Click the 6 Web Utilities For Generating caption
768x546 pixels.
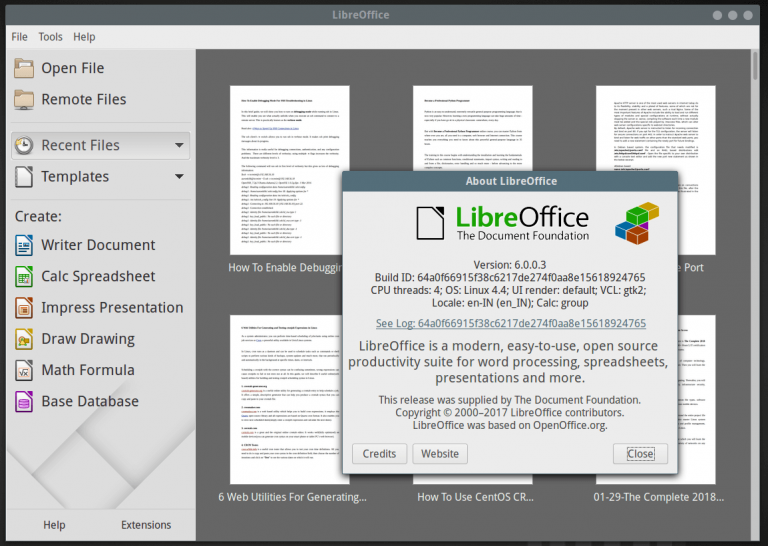tap(292, 497)
